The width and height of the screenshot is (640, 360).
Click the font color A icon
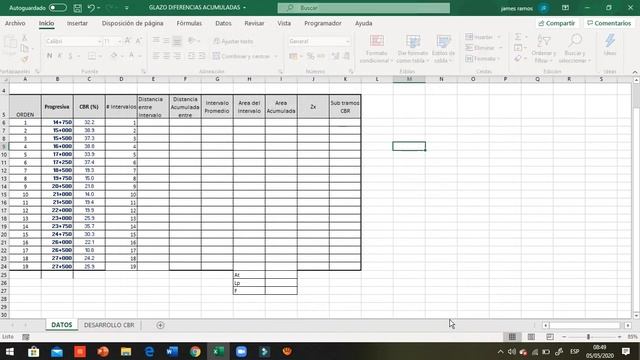pos(131,56)
